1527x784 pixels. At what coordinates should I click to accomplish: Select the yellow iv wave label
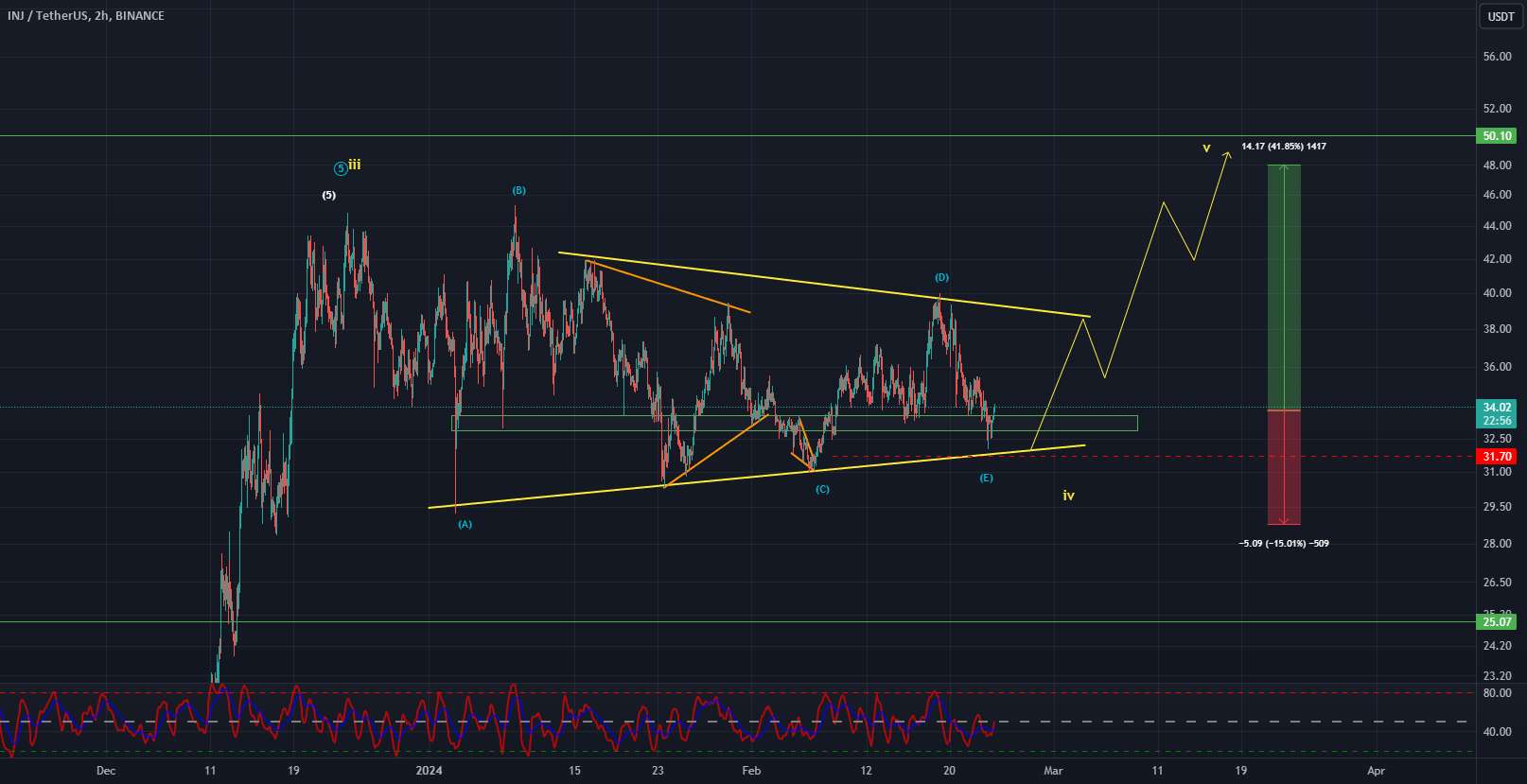pos(1068,495)
